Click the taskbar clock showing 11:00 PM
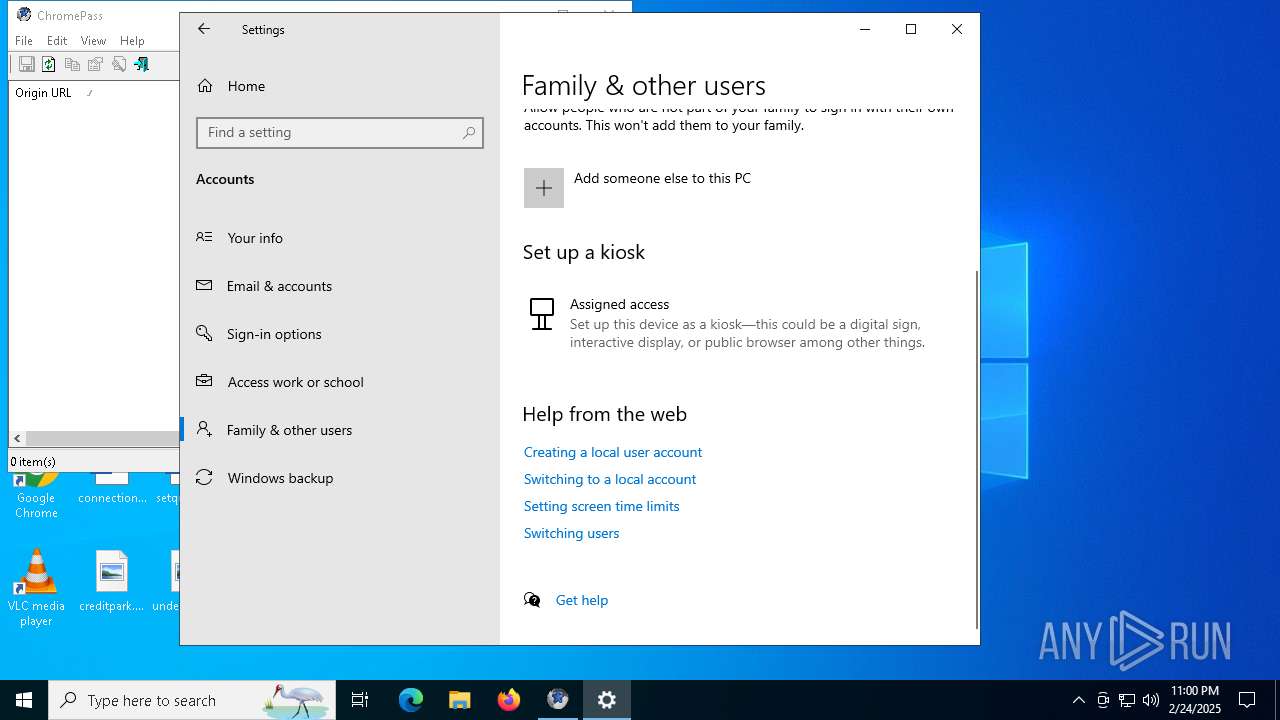 [x=1195, y=700]
